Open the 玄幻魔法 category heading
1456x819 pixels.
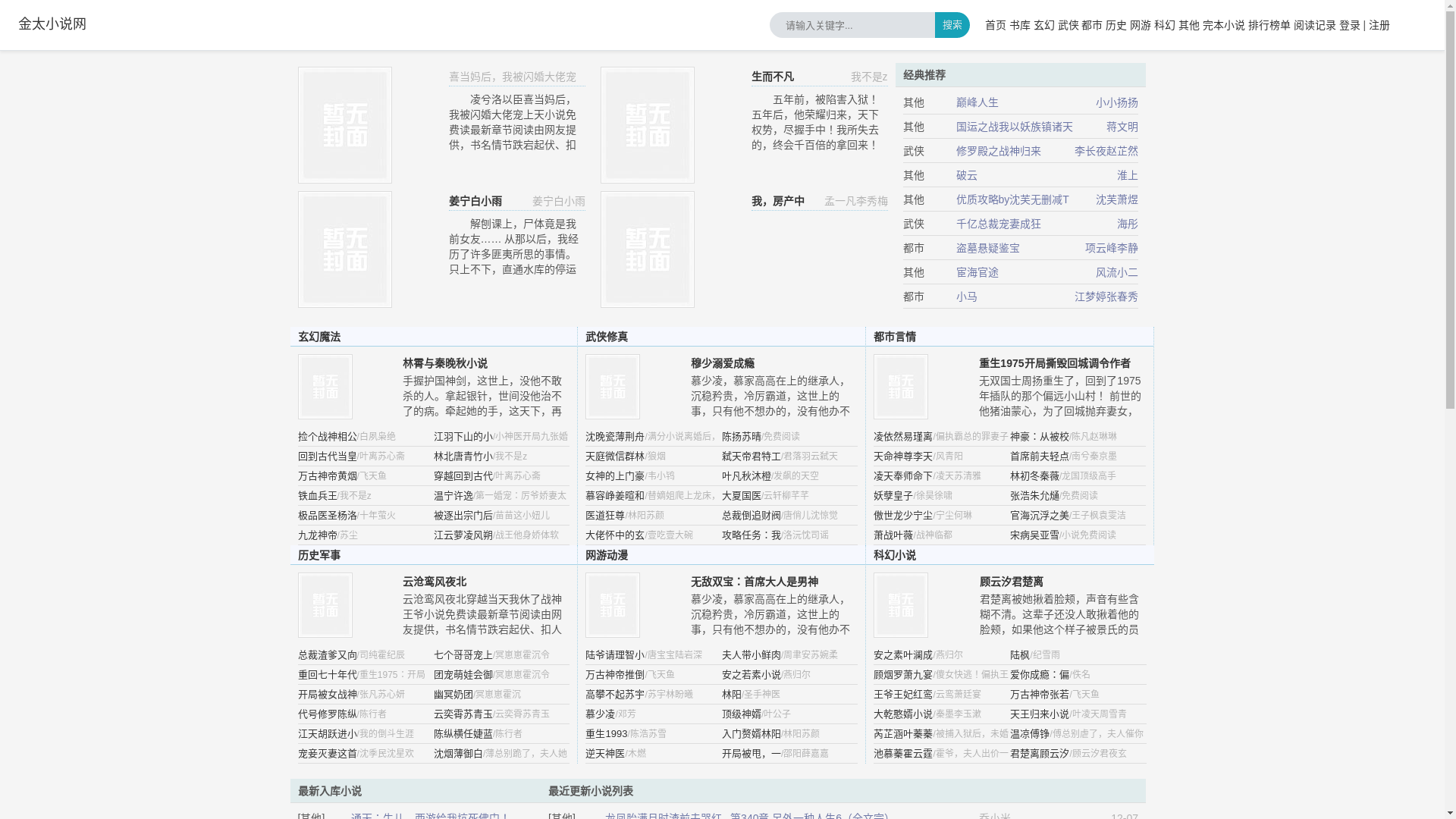coord(319,337)
